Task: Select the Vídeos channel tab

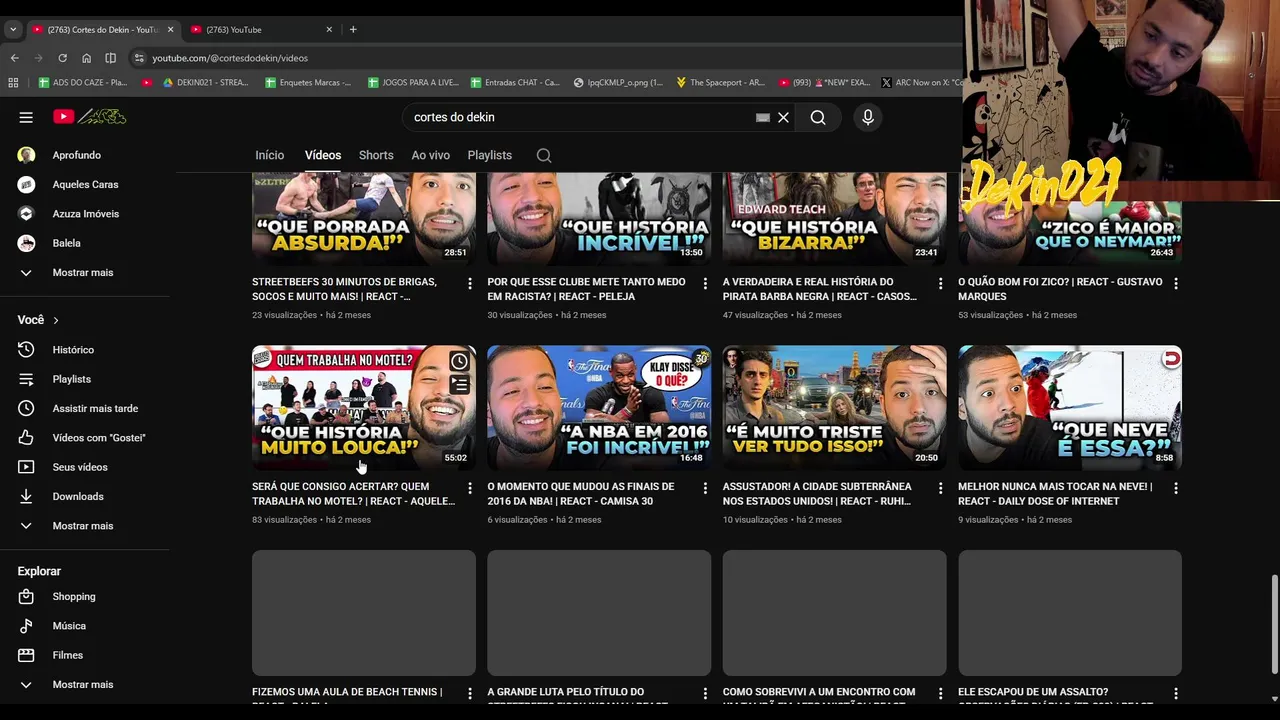Action: [x=323, y=155]
